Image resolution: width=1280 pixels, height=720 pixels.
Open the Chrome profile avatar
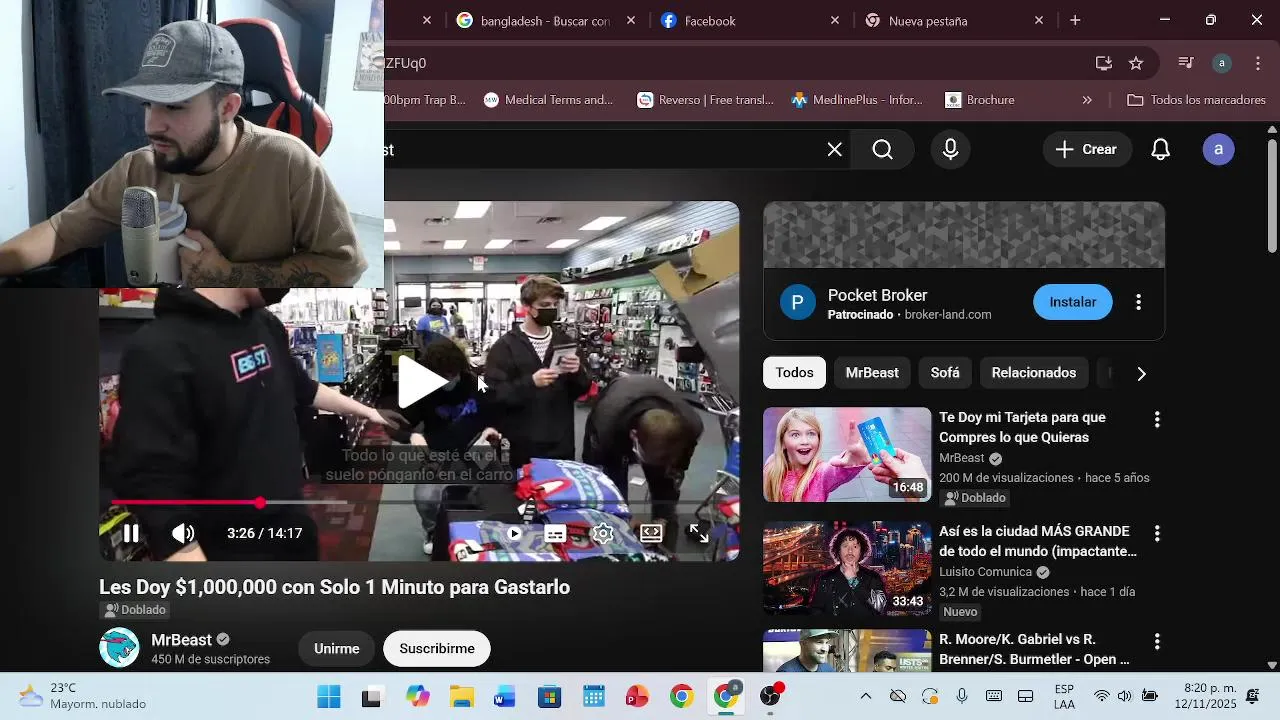point(1221,63)
